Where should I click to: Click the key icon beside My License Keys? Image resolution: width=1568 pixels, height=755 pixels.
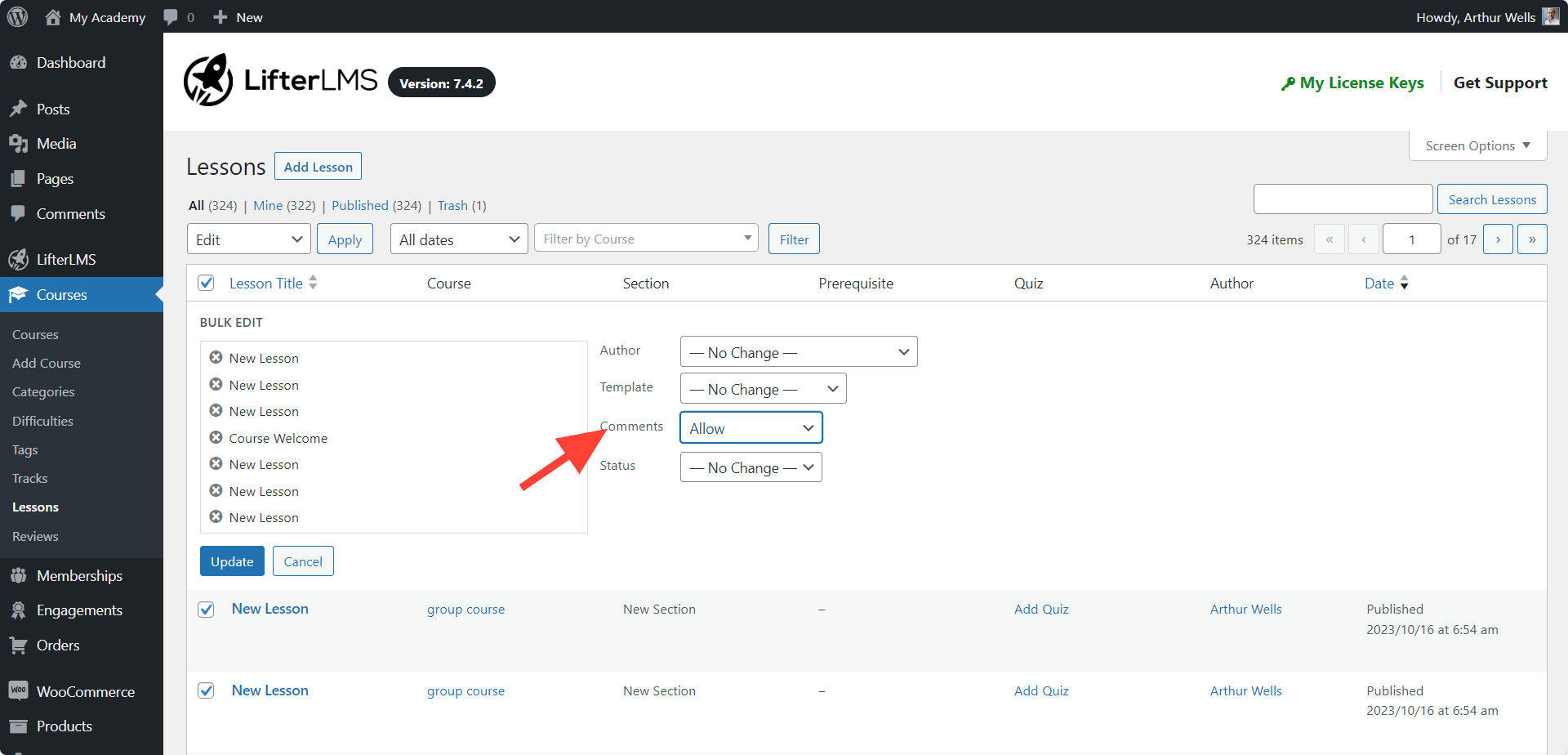pyautogui.click(x=1288, y=83)
